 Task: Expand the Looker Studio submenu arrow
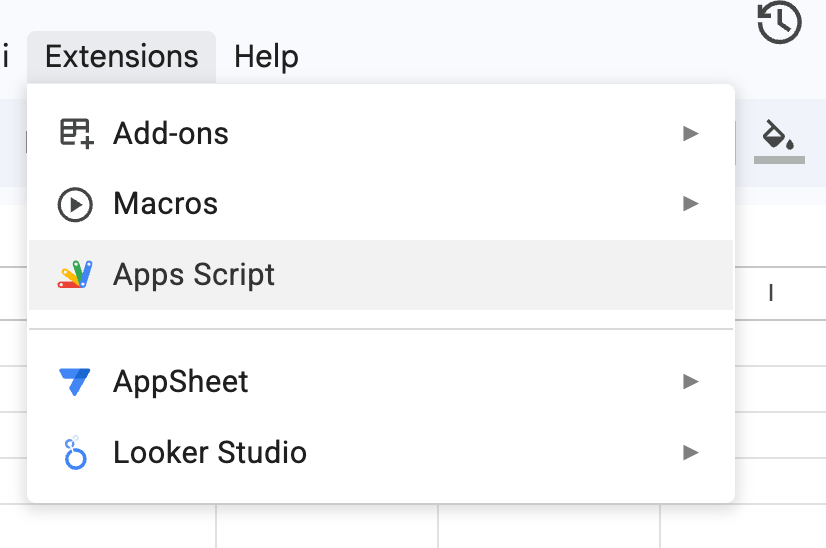coord(690,452)
